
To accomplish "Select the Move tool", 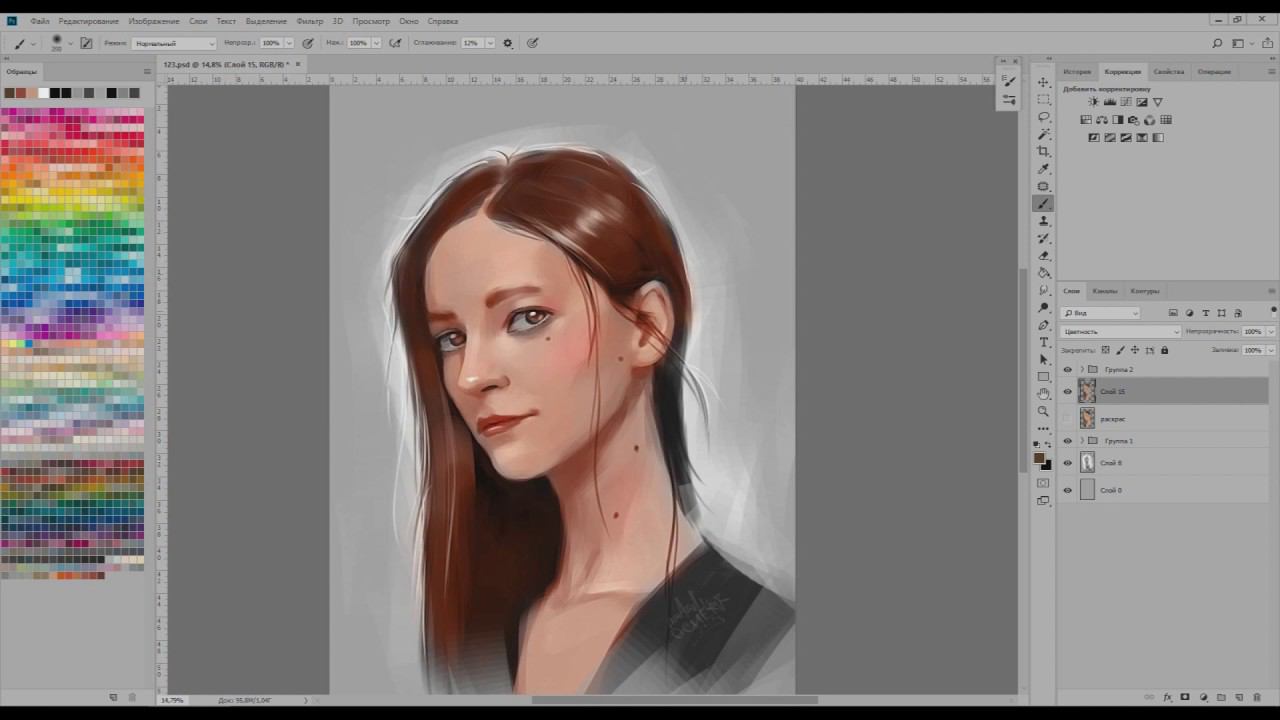I will click(x=1043, y=82).
